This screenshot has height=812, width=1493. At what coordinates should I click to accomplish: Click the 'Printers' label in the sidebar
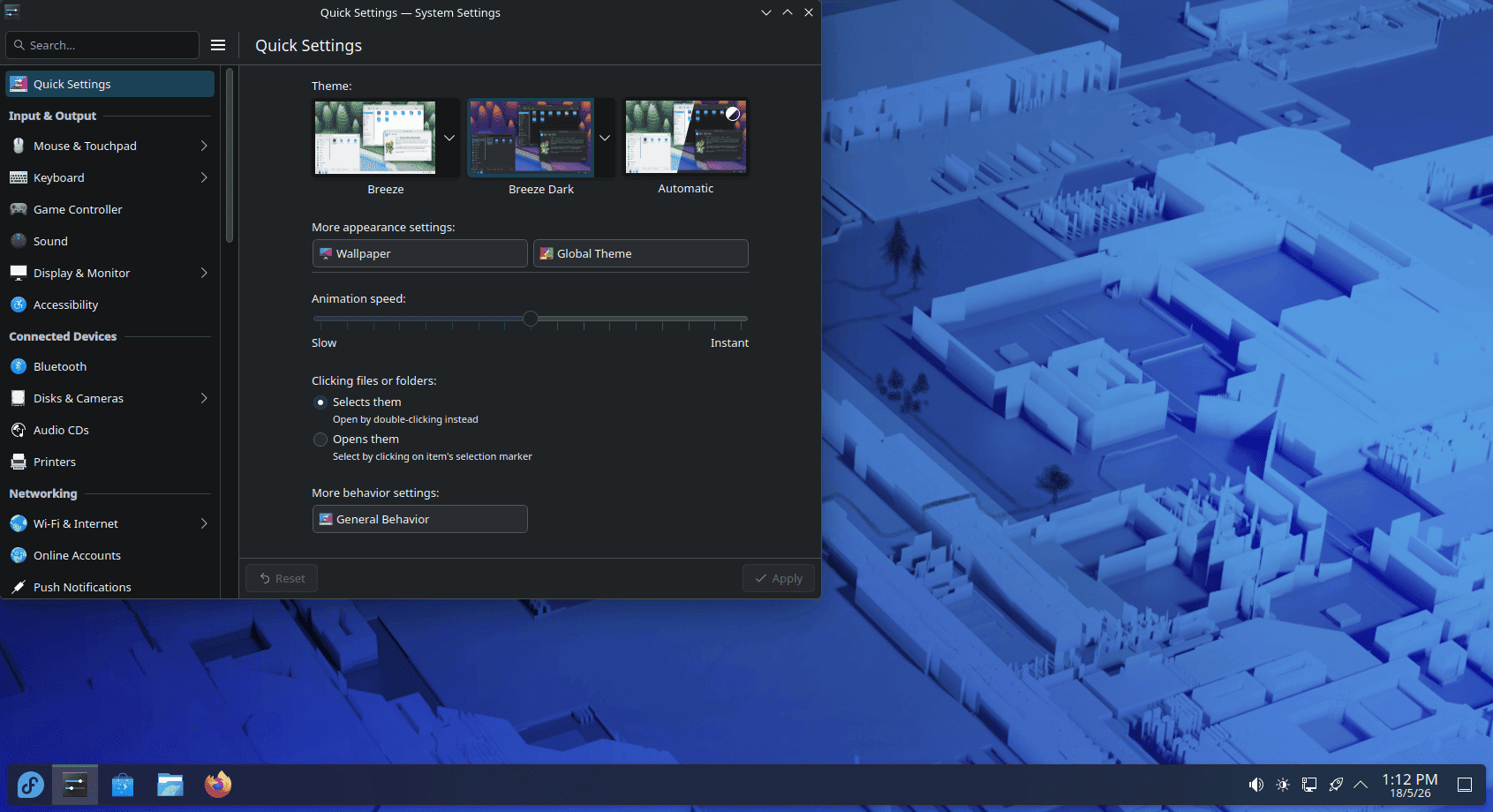coord(55,462)
